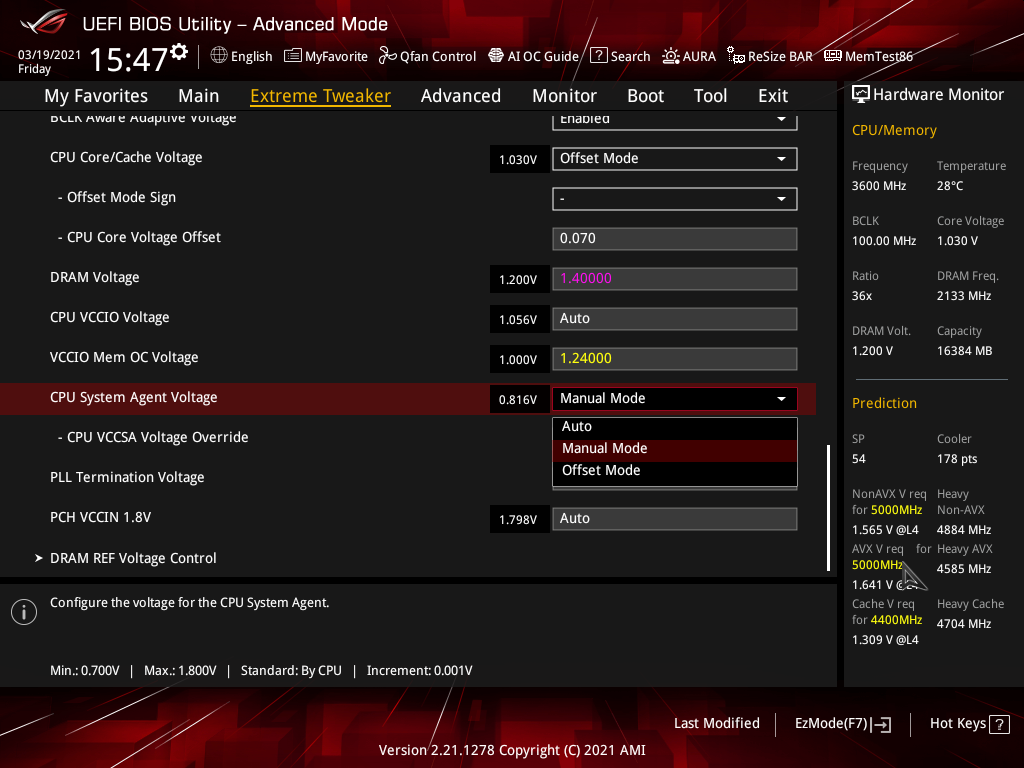This screenshot has height=768, width=1024.
Task: Open AURA lighting icon
Action: pyautogui.click(x=671, y=56)
